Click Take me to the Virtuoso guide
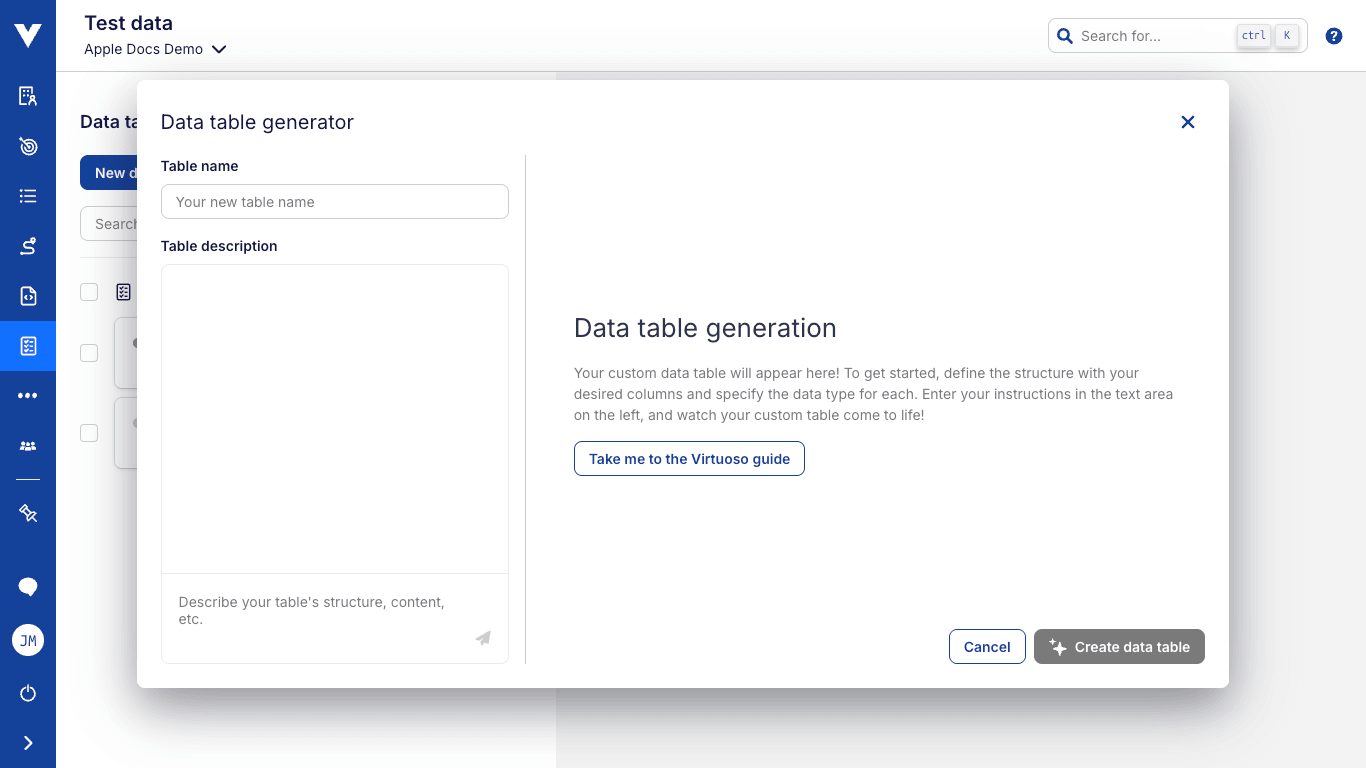1366x768 pixels. coord(689,458)
